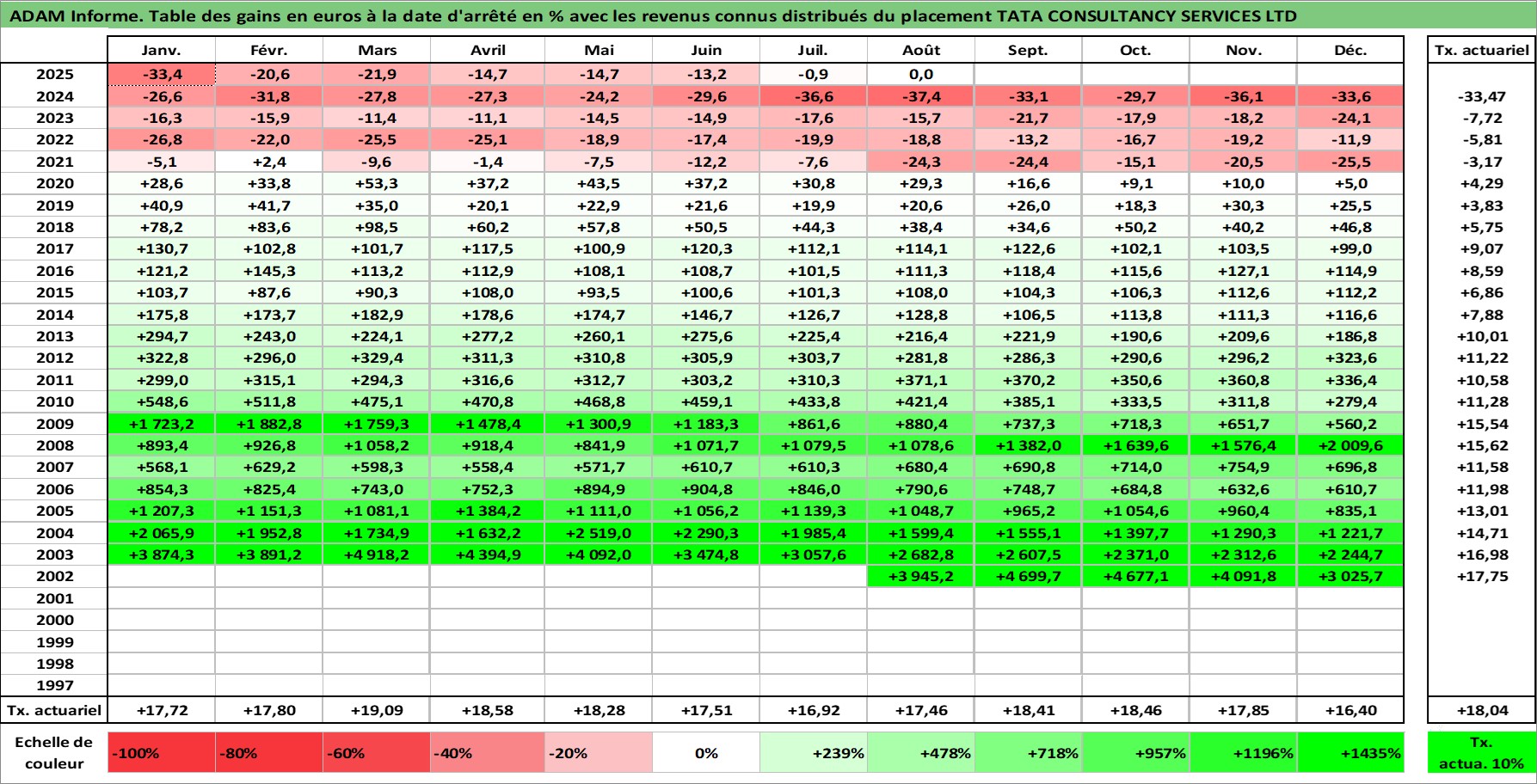Select cell with value +53,3
This screenshot has width=1537, height=784.
tap(377, 183)
